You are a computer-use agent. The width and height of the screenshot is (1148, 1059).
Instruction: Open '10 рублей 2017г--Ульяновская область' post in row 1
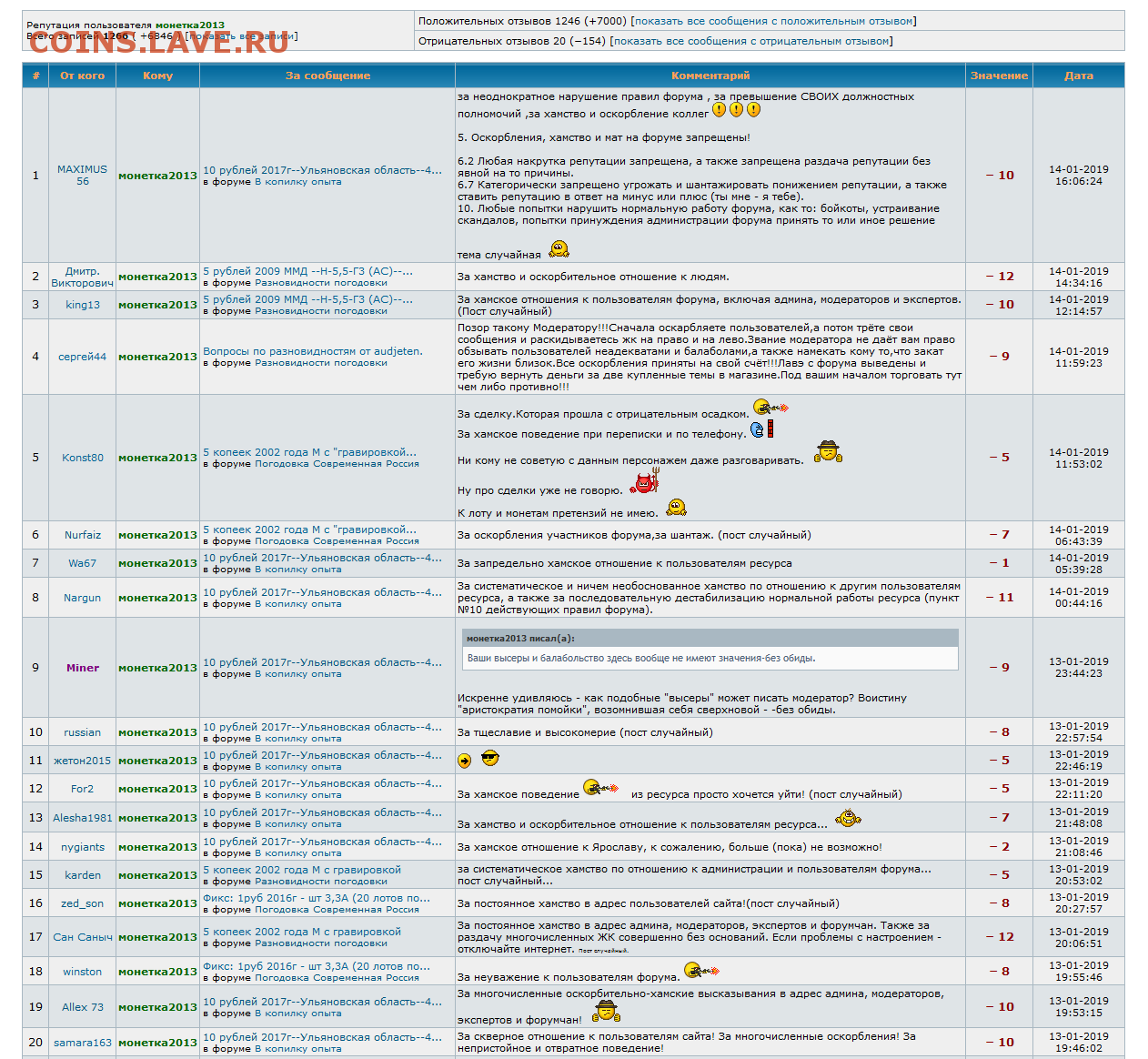(322, 170)
